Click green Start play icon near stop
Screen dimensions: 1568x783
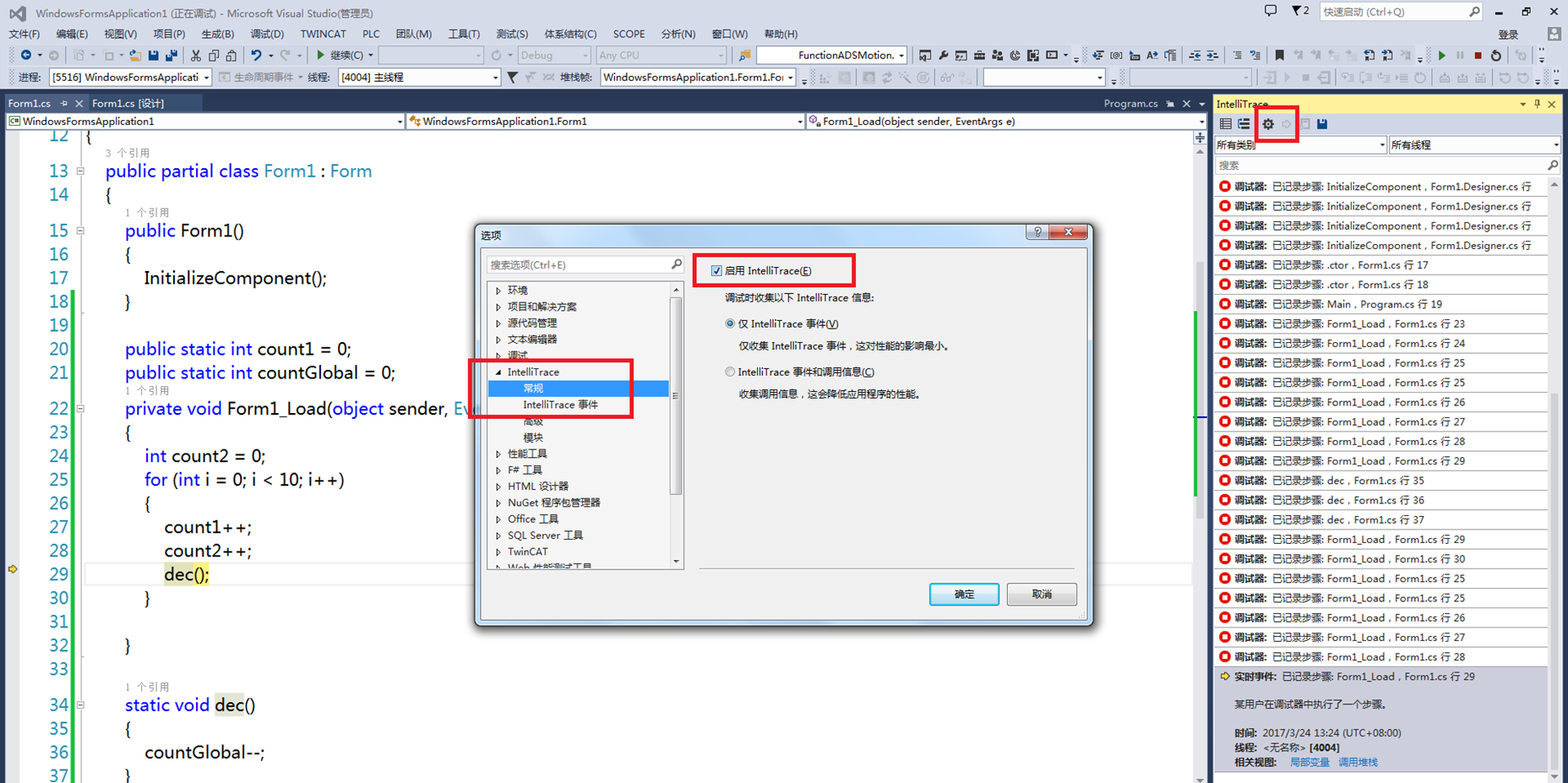click(1442, 56)
